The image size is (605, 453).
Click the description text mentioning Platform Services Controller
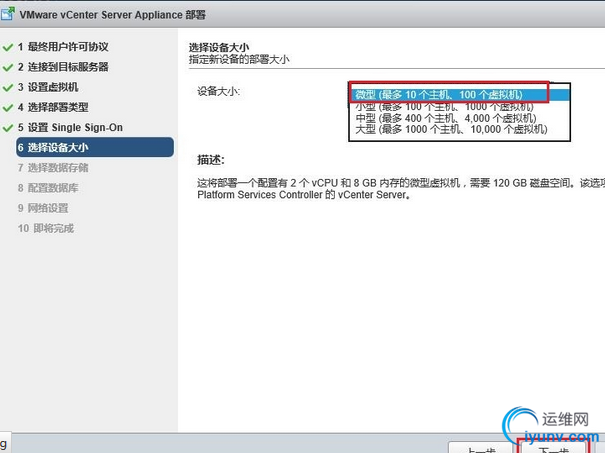(401, 189)
